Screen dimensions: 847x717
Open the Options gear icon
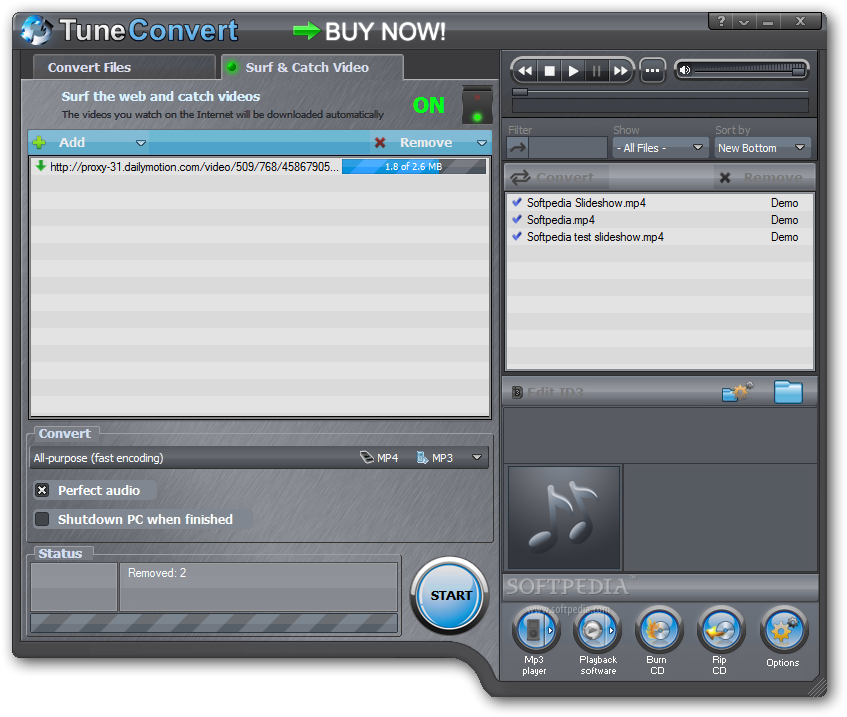pyautogui.click(x=783, y=629)
